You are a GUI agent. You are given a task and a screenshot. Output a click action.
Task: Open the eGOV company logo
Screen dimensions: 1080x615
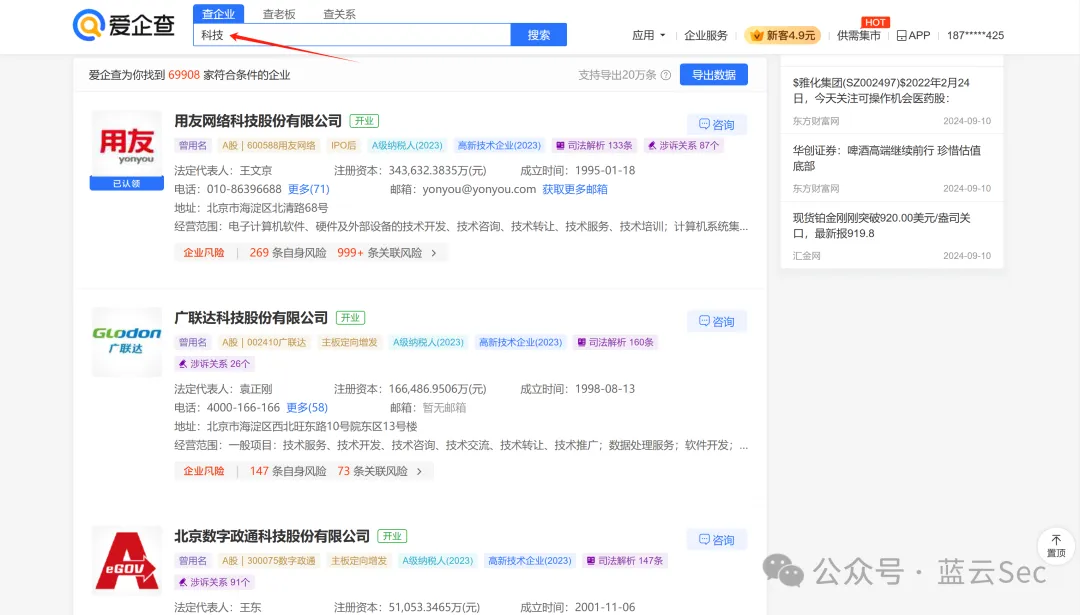point(127,560)
